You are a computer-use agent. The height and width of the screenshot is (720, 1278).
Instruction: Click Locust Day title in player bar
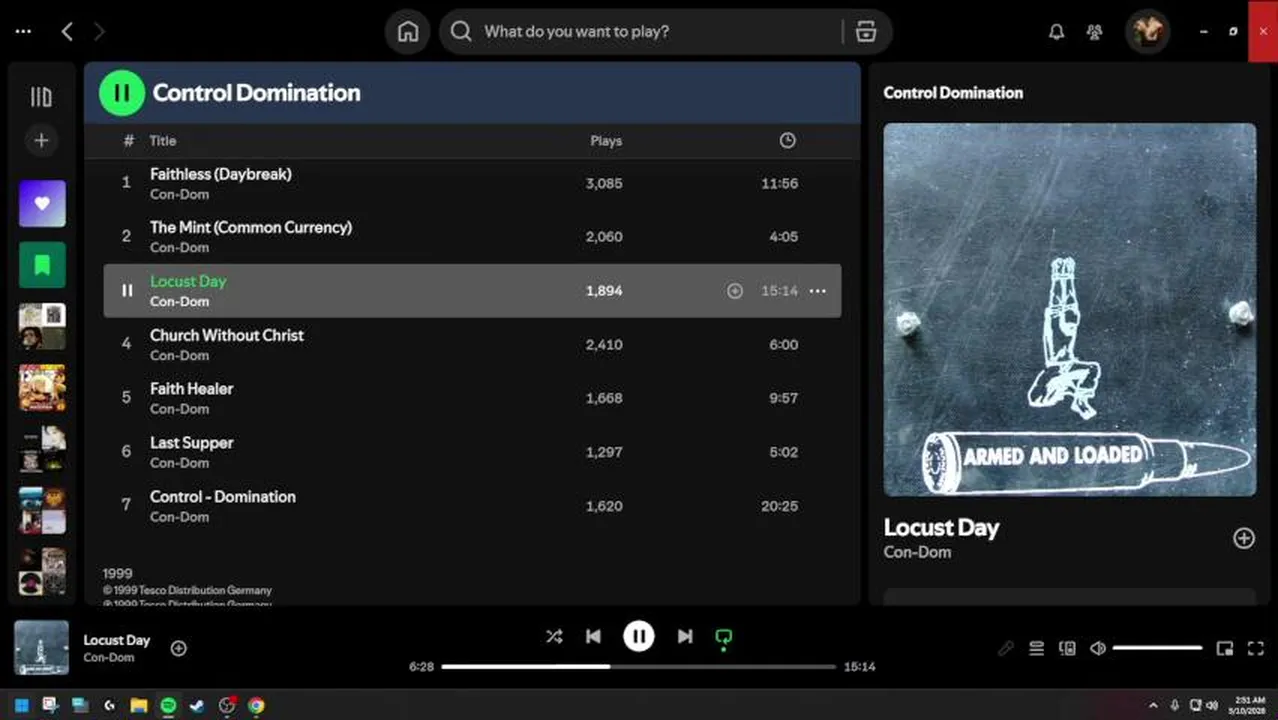[117, 640]
